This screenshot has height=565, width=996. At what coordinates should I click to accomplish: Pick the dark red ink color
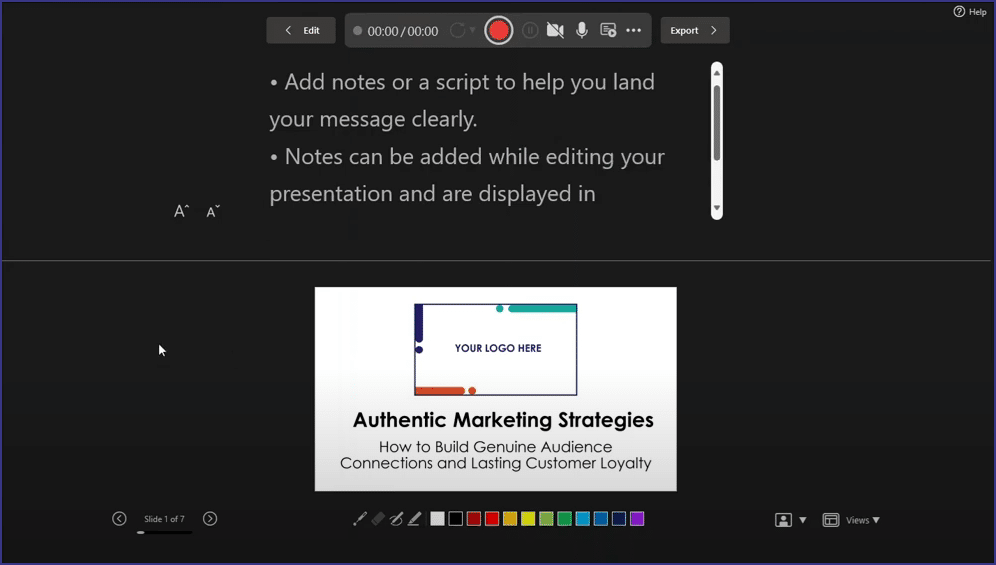[474, 519]
